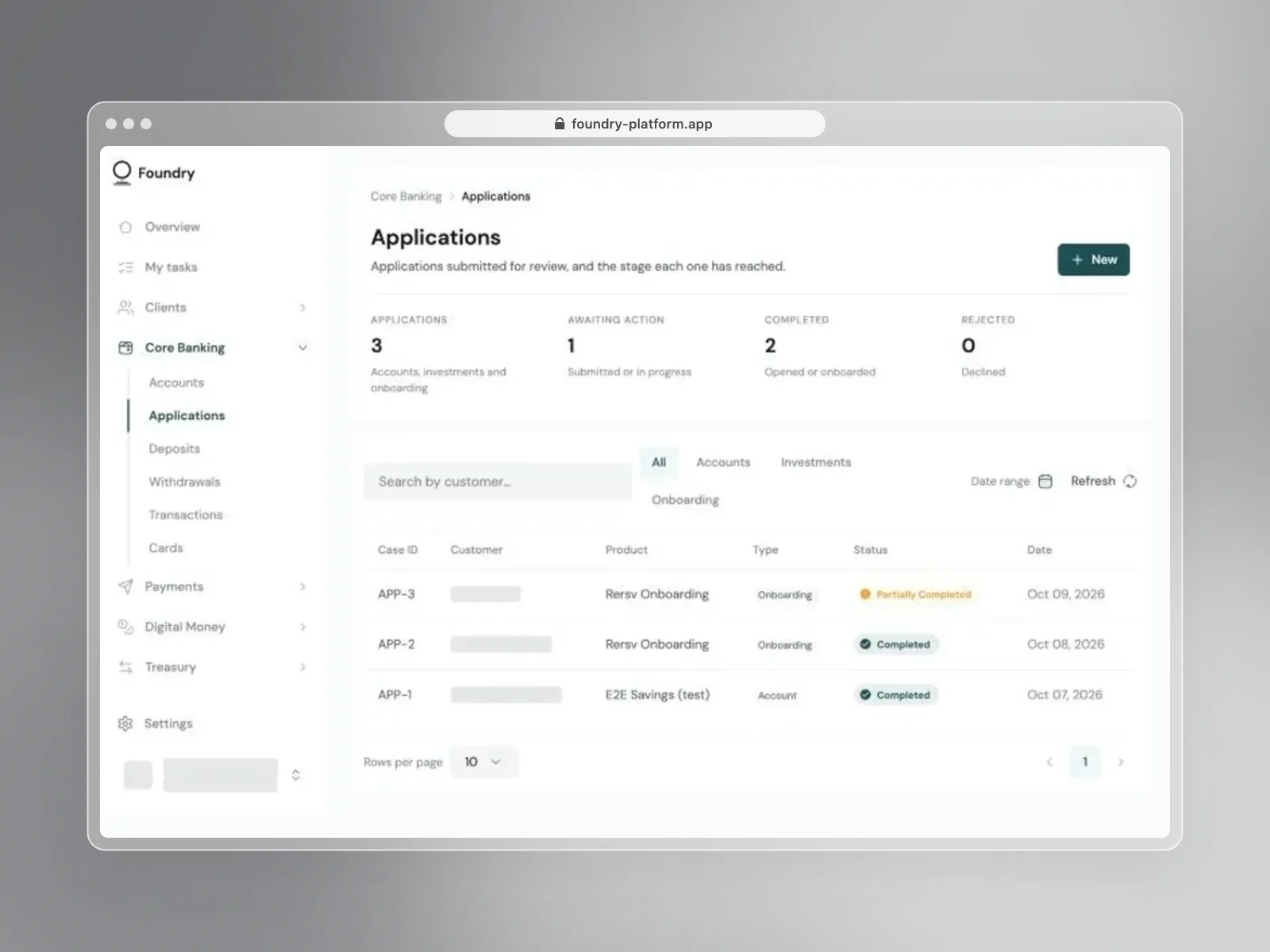Click the E2E Savings (test) product cell
This screenshot has height=952, width=1270.
(657, 695)
